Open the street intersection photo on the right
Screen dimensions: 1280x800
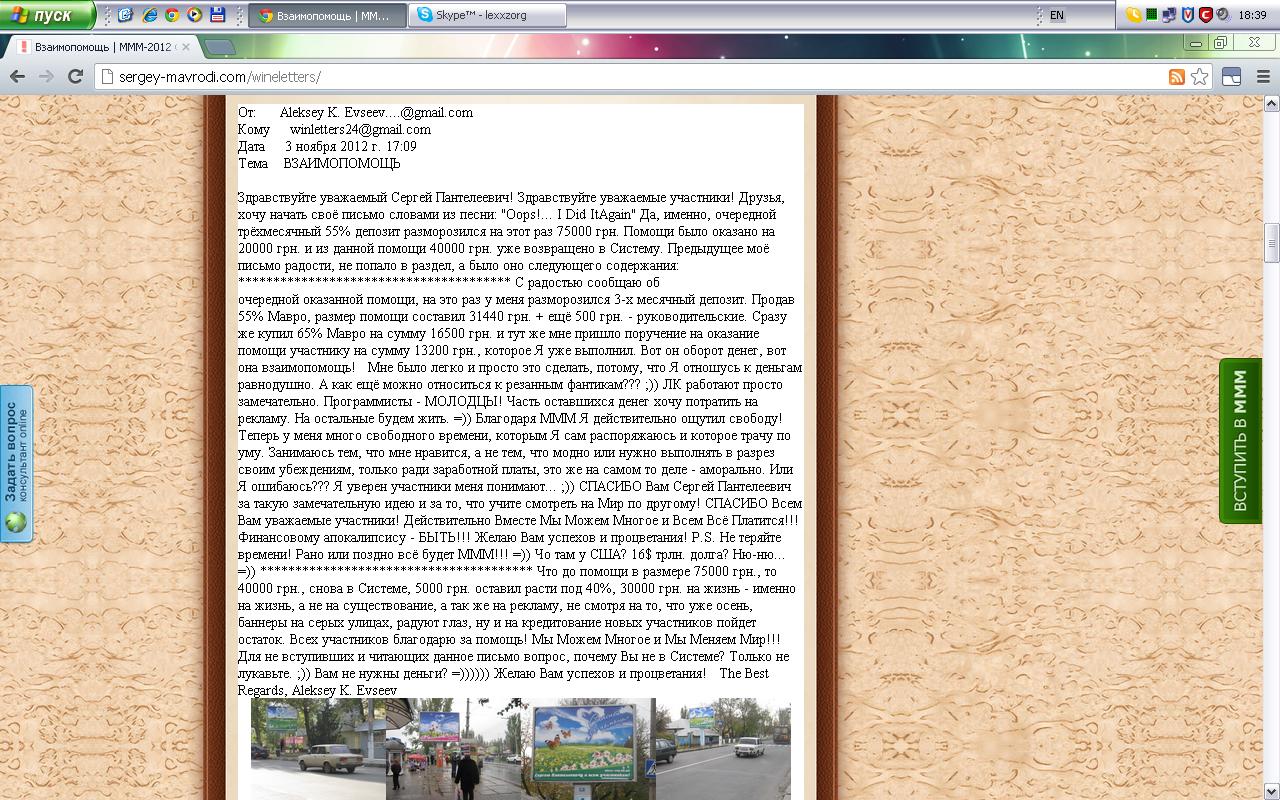(x=723, y=749)
